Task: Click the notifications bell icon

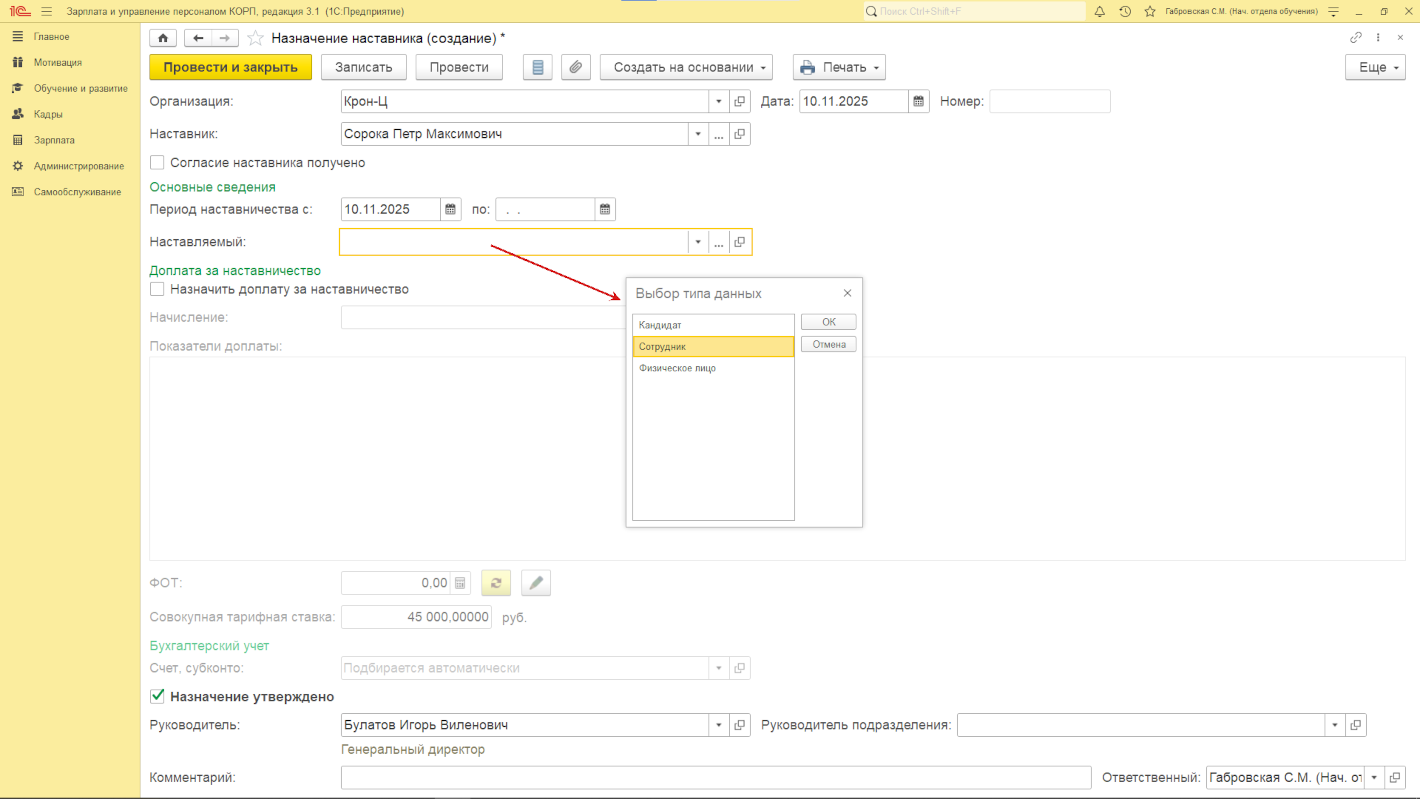Action: click(x=1099, y=11)
